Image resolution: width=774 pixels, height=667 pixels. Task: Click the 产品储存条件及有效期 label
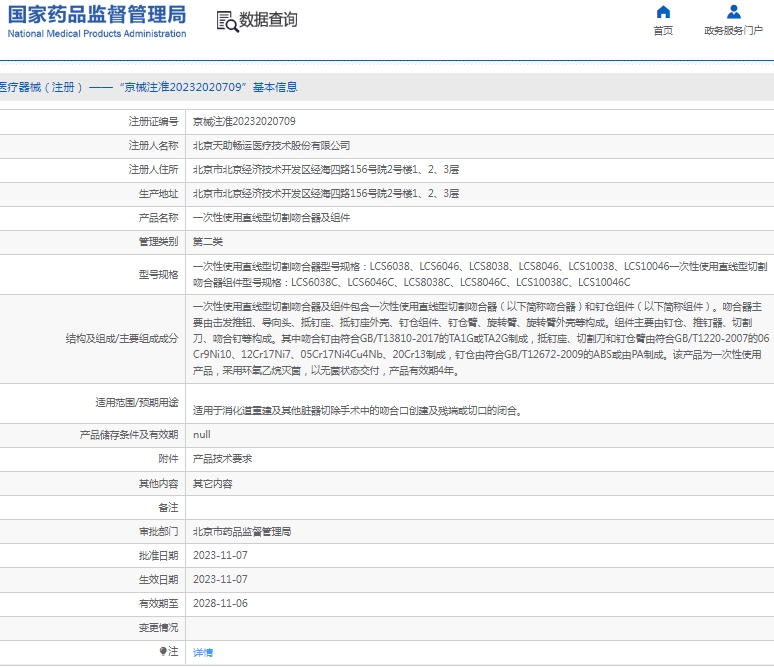point(129,435)
